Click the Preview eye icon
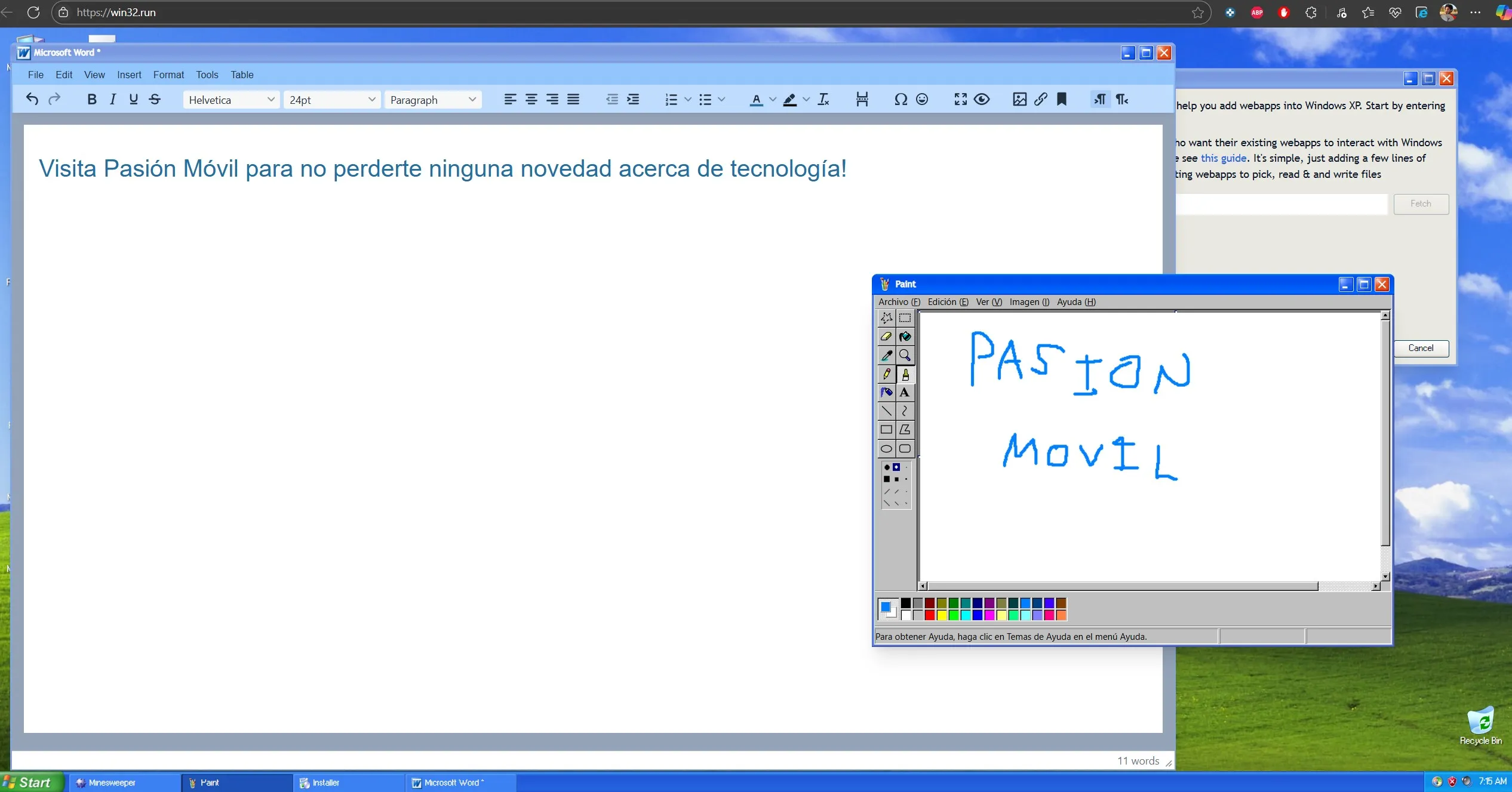This screenshot has width=1512, height=792. [x=982, y=99]
